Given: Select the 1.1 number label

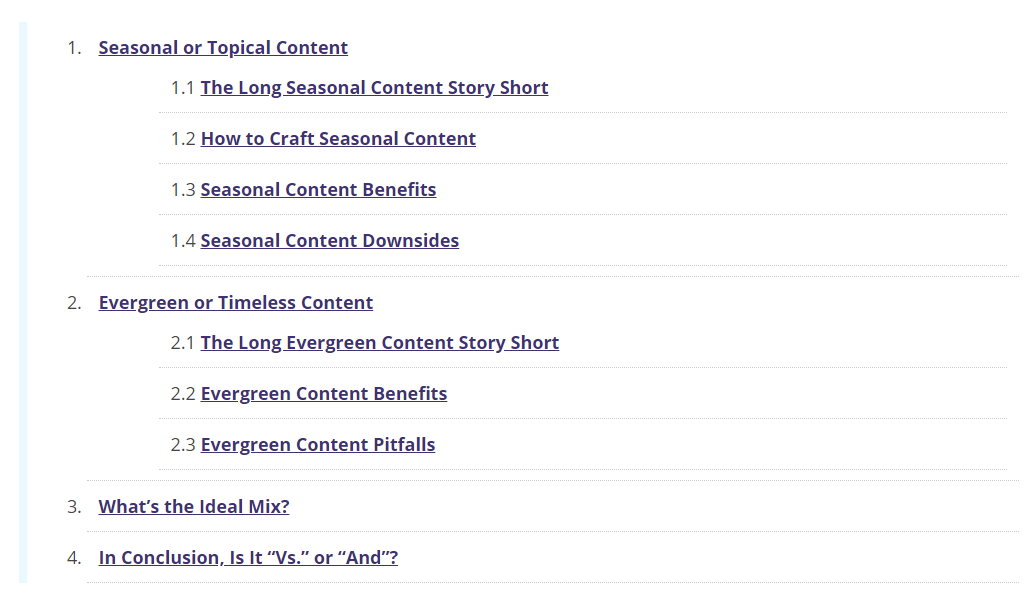Looking at the screenshot, I should pyautogui.click(x=184, y=87).
